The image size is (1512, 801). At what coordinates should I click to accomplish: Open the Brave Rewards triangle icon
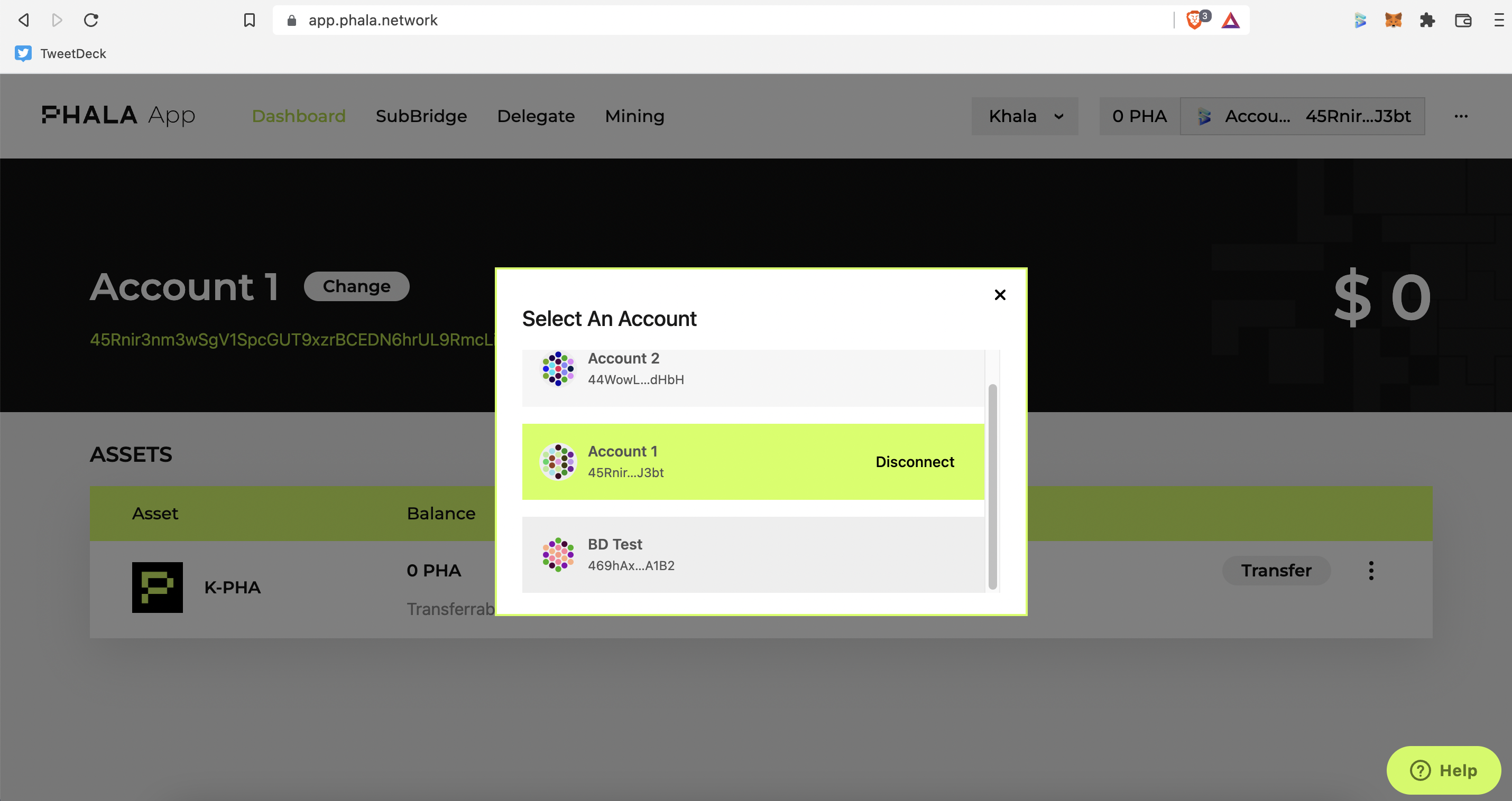pyautogui.click(x=1230, y=21)
